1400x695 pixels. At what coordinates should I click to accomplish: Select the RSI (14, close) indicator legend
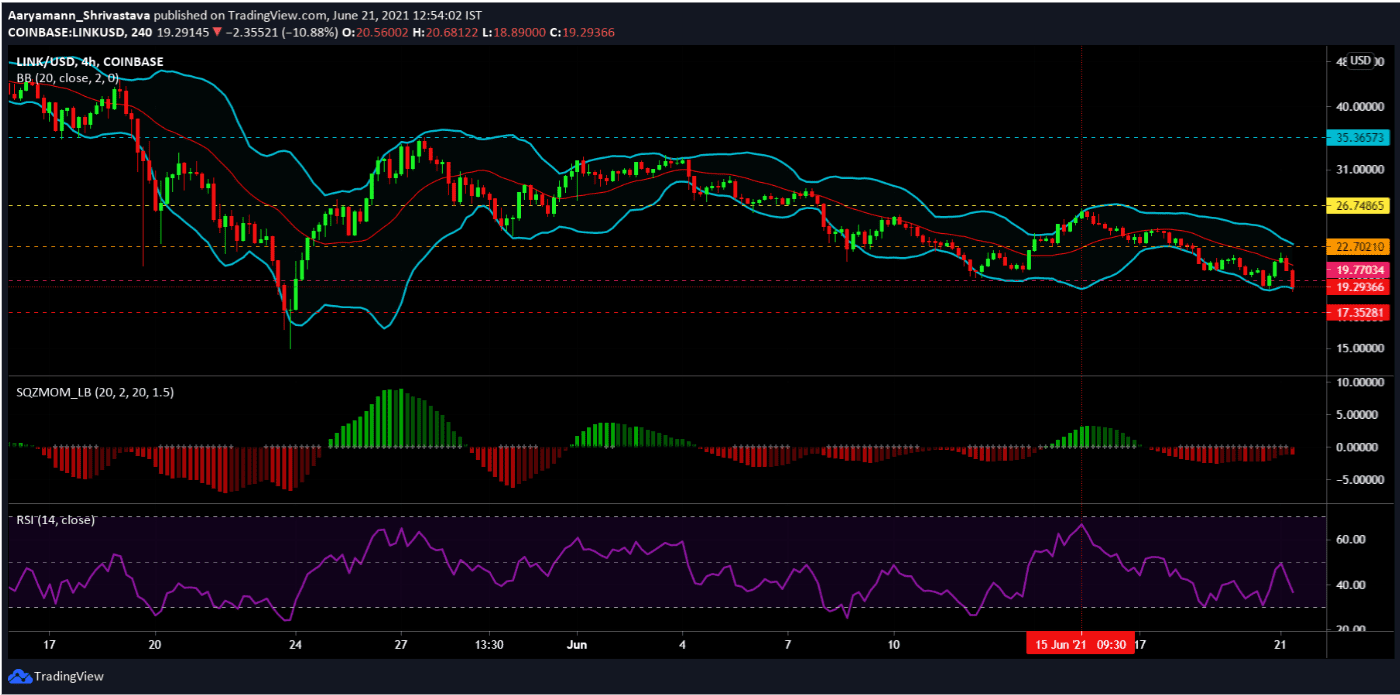coord(56,520)
